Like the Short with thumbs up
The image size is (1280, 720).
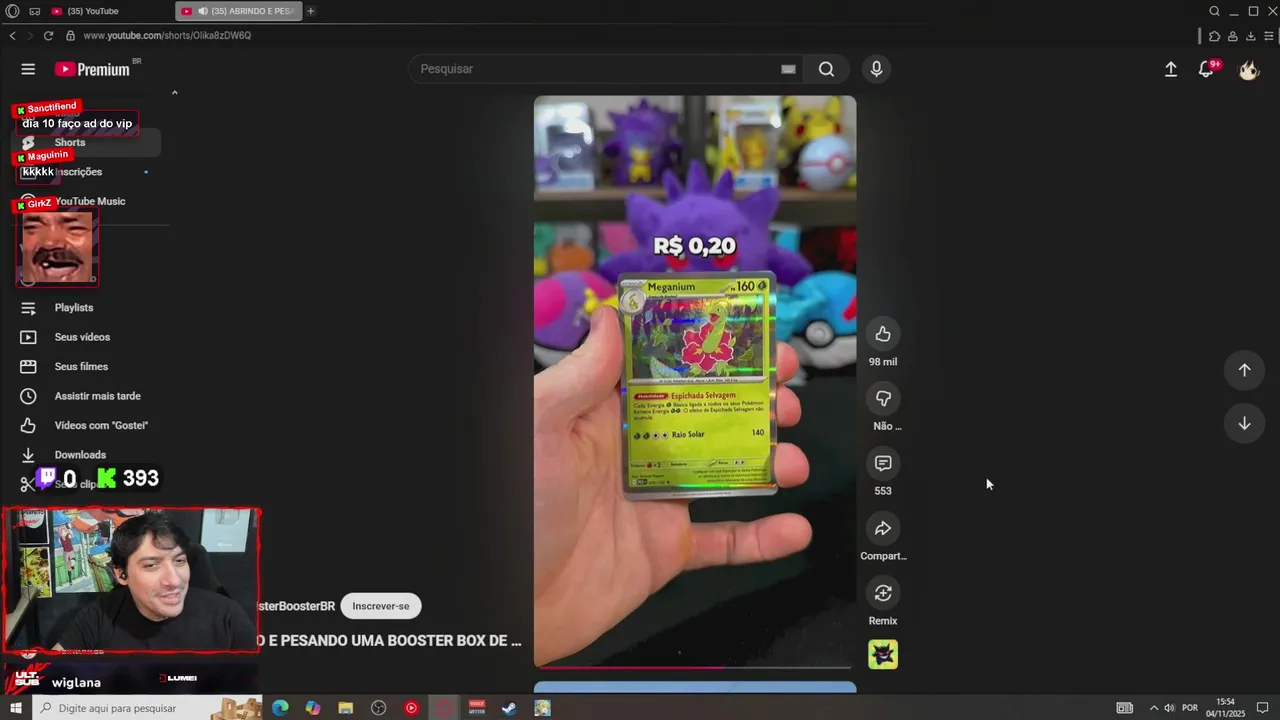click(x=883, y=334)
